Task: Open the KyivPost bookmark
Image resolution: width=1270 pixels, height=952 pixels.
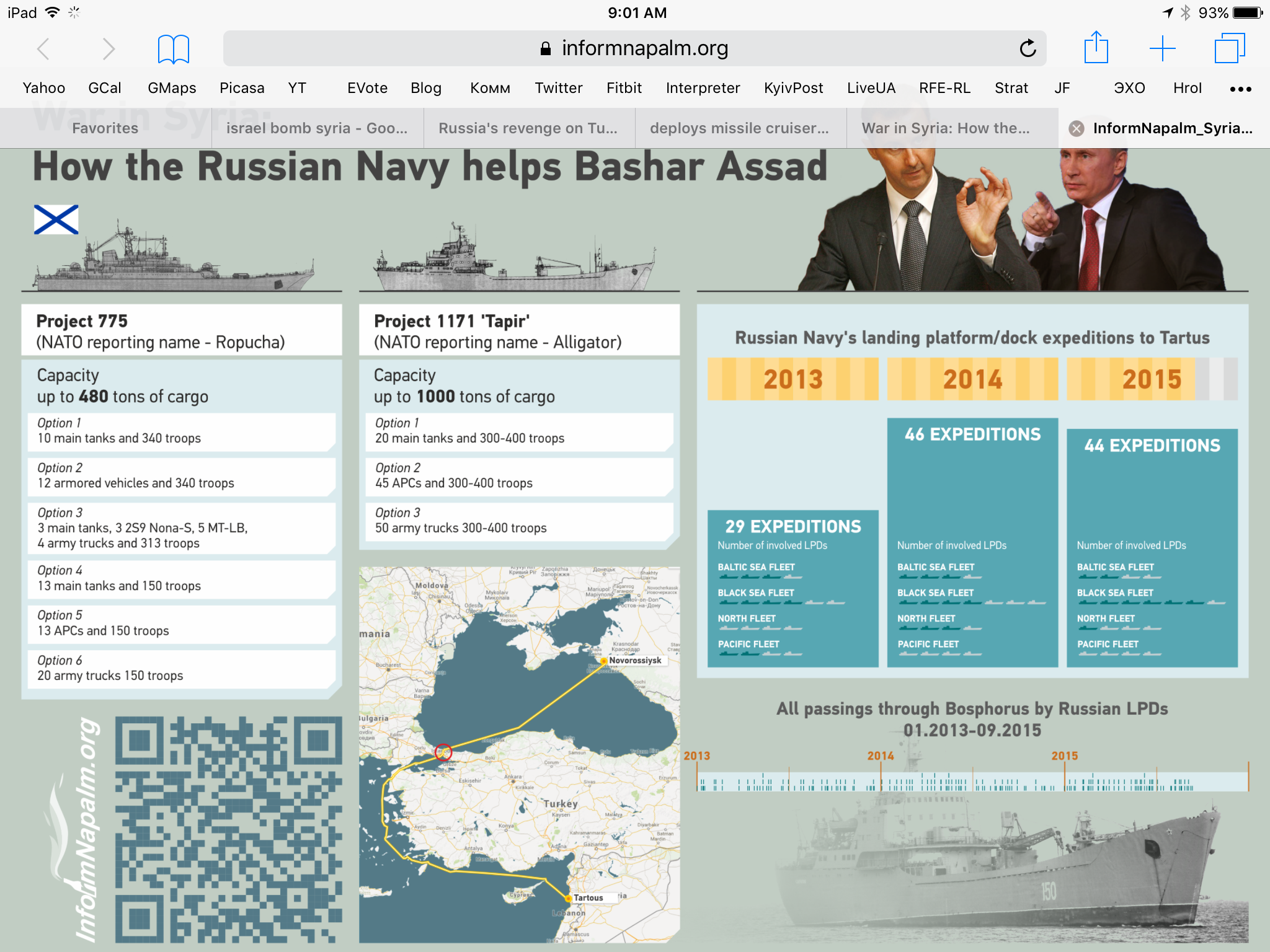Action: [x=793, y=88]
